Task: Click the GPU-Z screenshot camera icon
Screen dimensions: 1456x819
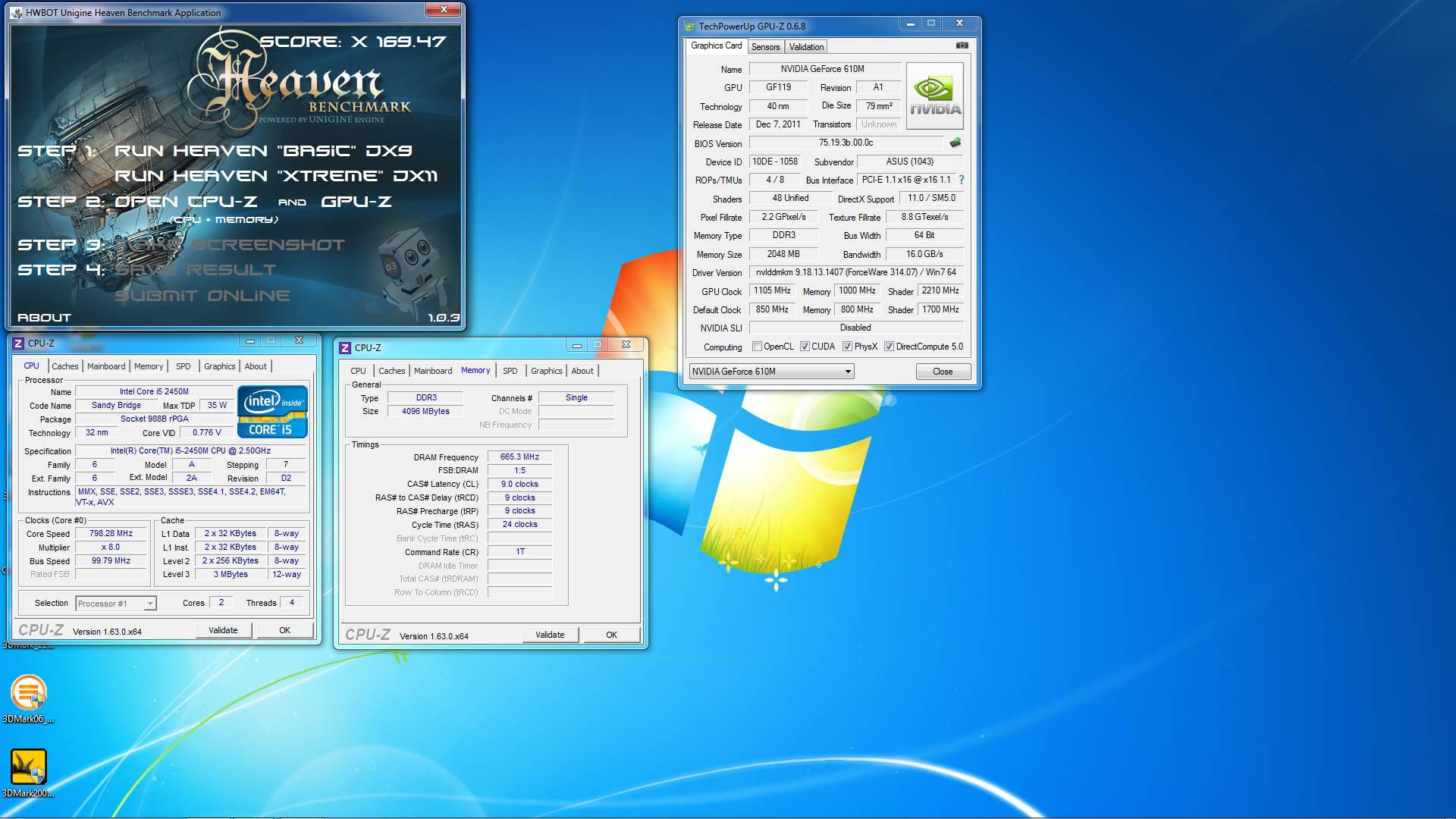Action: [x=962, y=45]
